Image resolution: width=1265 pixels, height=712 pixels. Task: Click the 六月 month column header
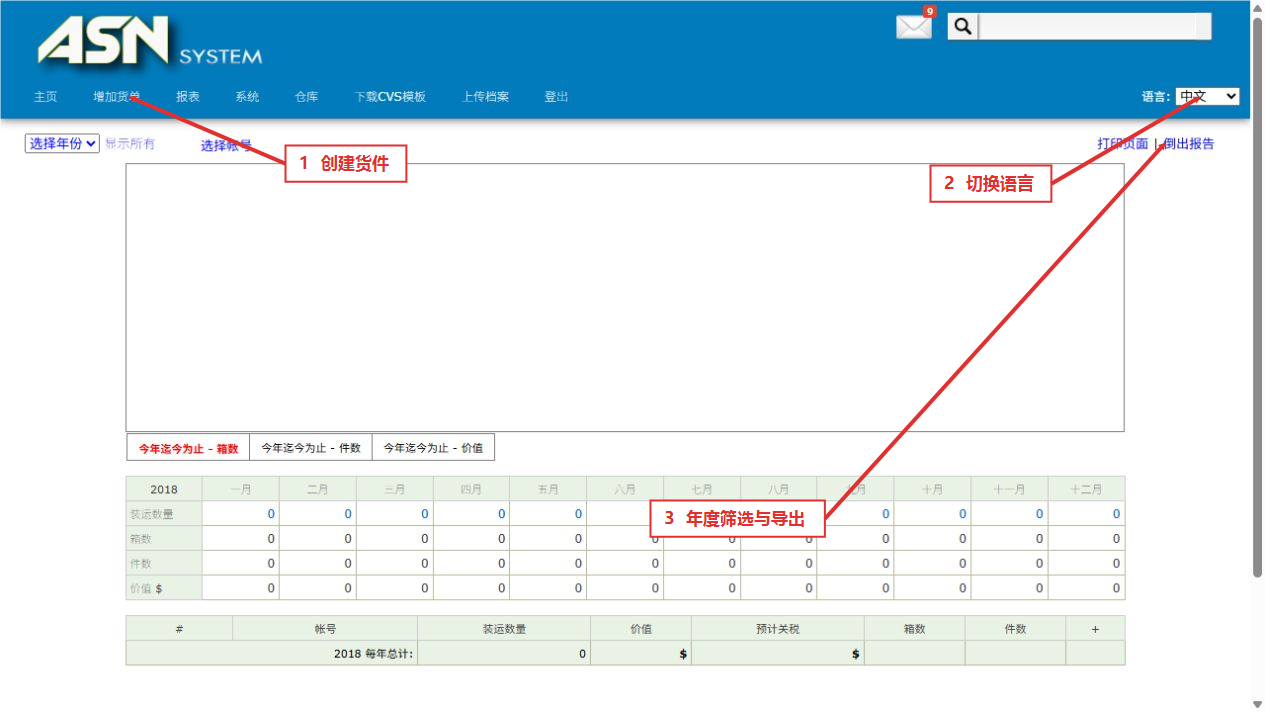tap(625, 490)
